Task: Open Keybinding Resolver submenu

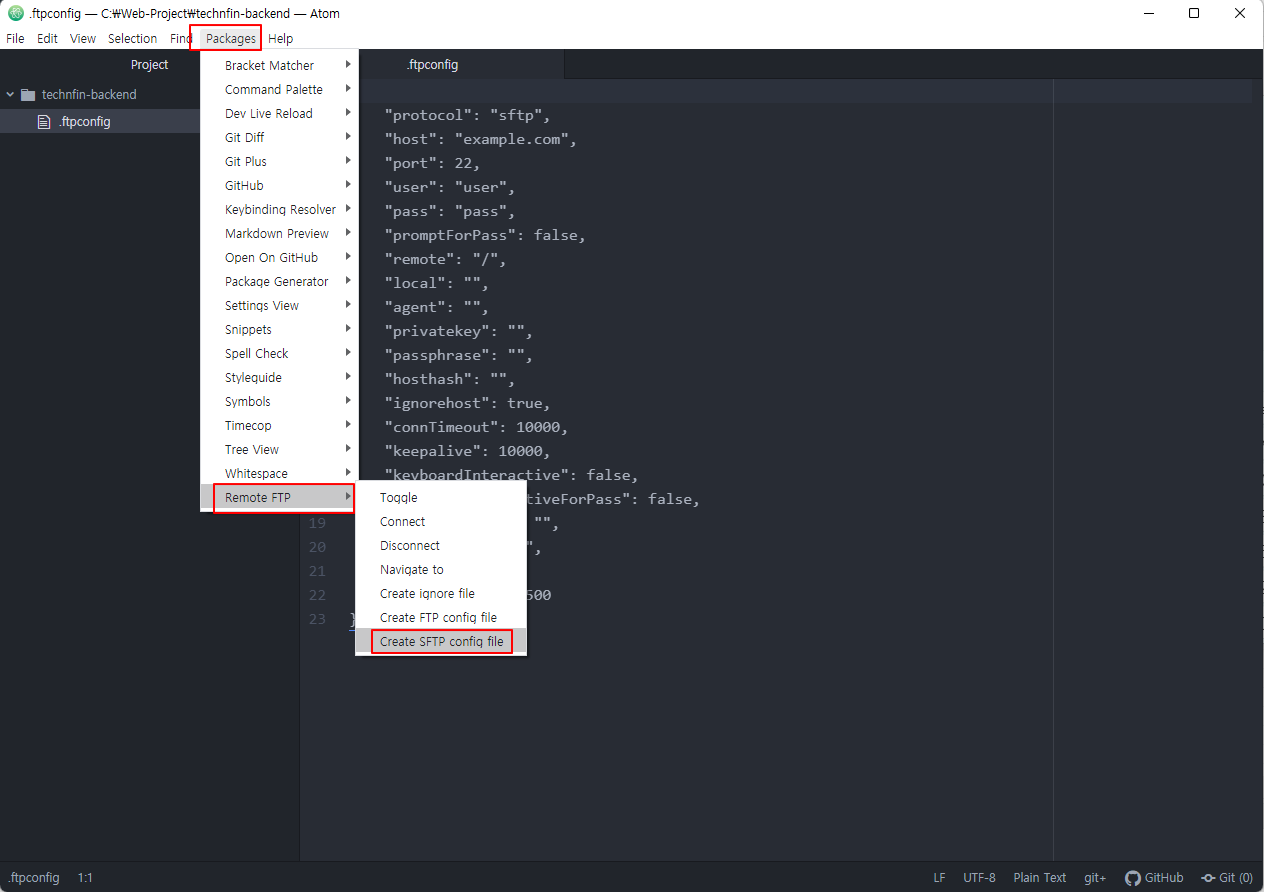Action: pyautogui.click(x=279, y=209)
